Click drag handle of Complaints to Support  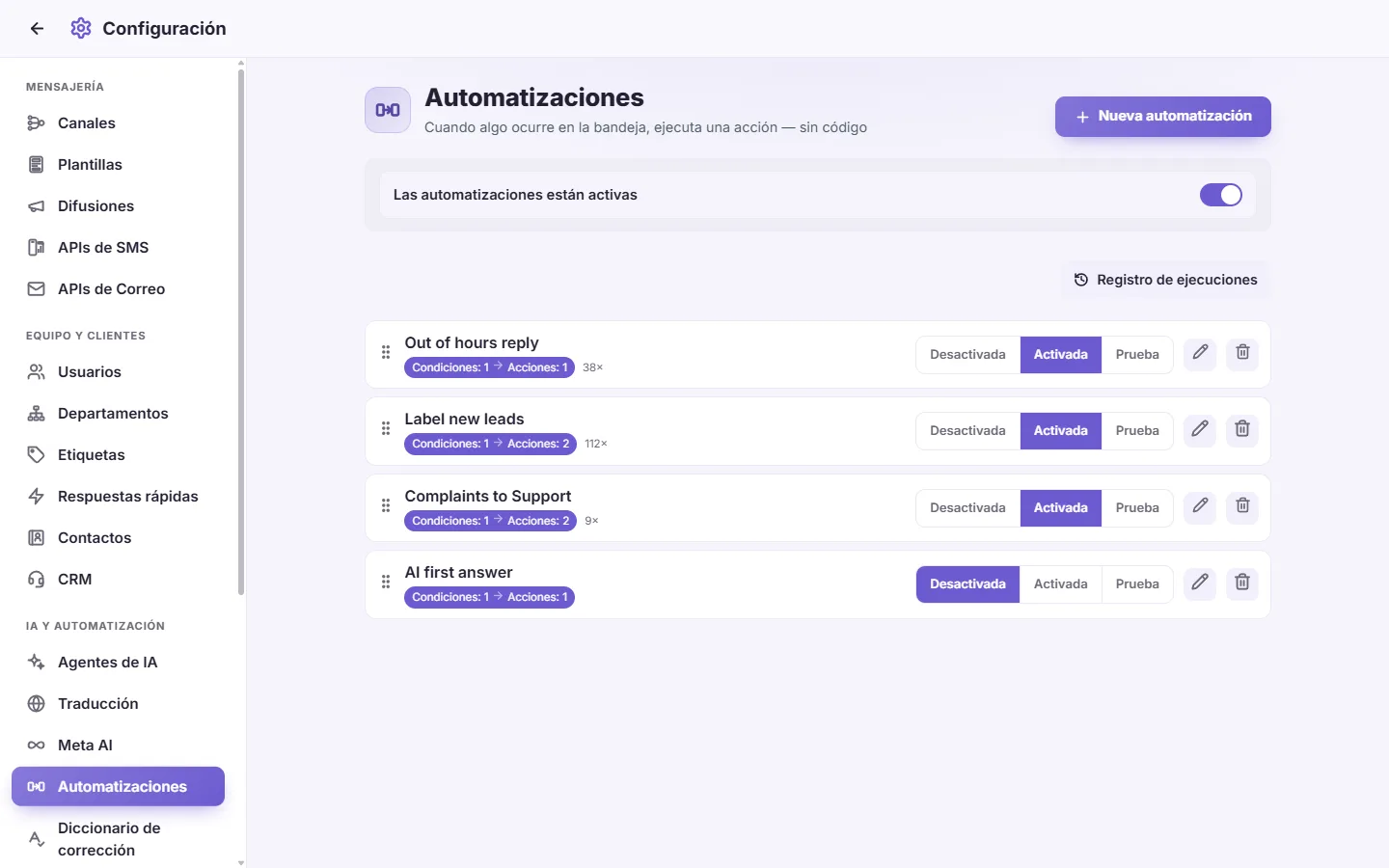pyautogui.click(x=386, y=506)
